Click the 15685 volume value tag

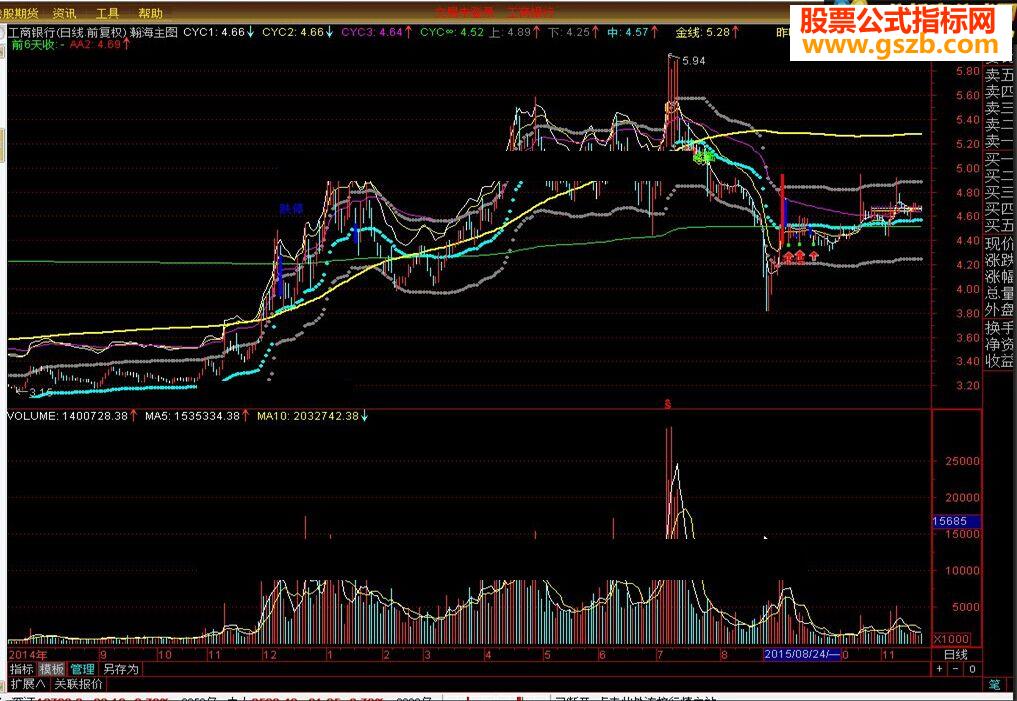(x=955, y=521)
